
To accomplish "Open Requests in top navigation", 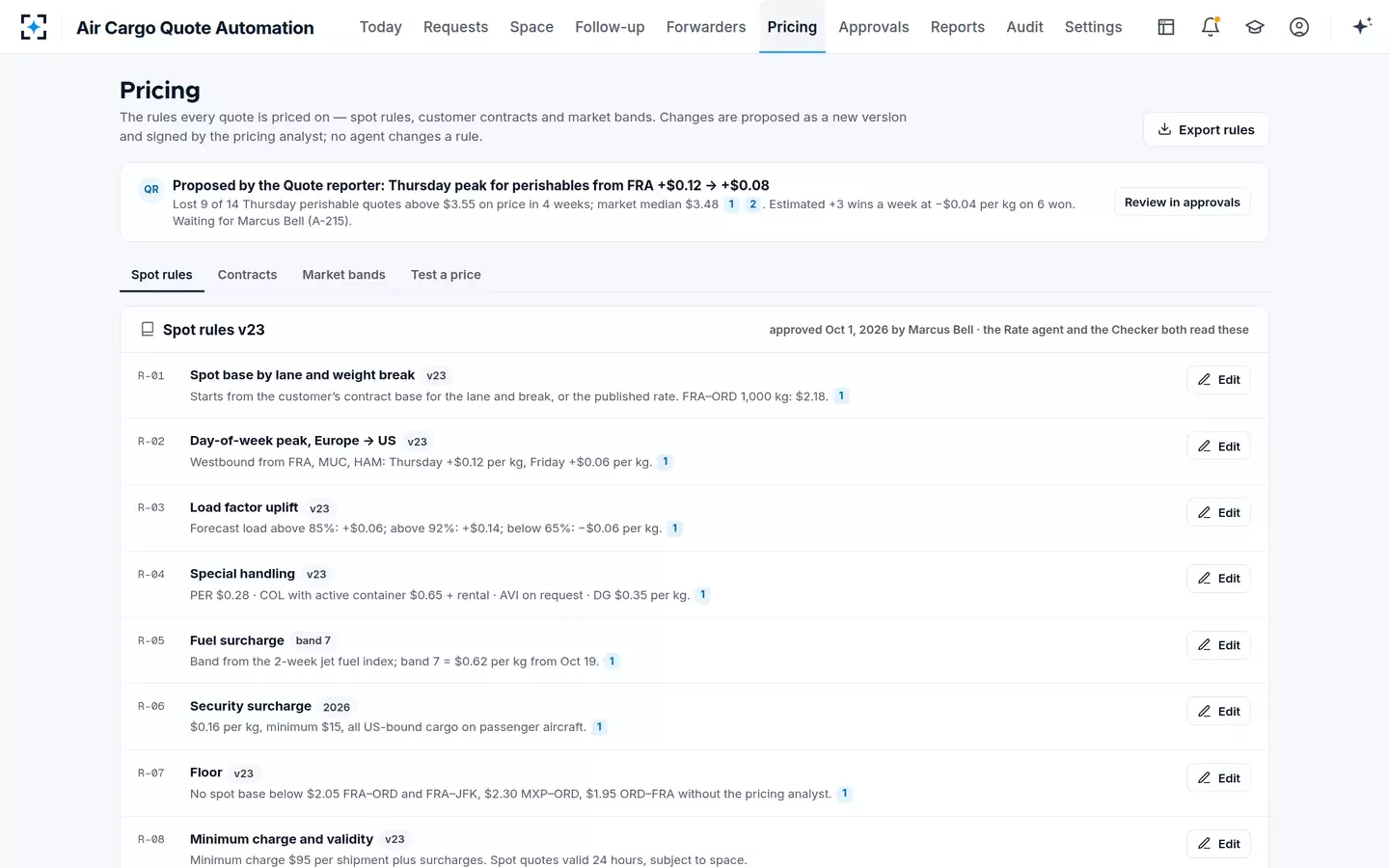I will pyautogui.click(x=455, y=27).
